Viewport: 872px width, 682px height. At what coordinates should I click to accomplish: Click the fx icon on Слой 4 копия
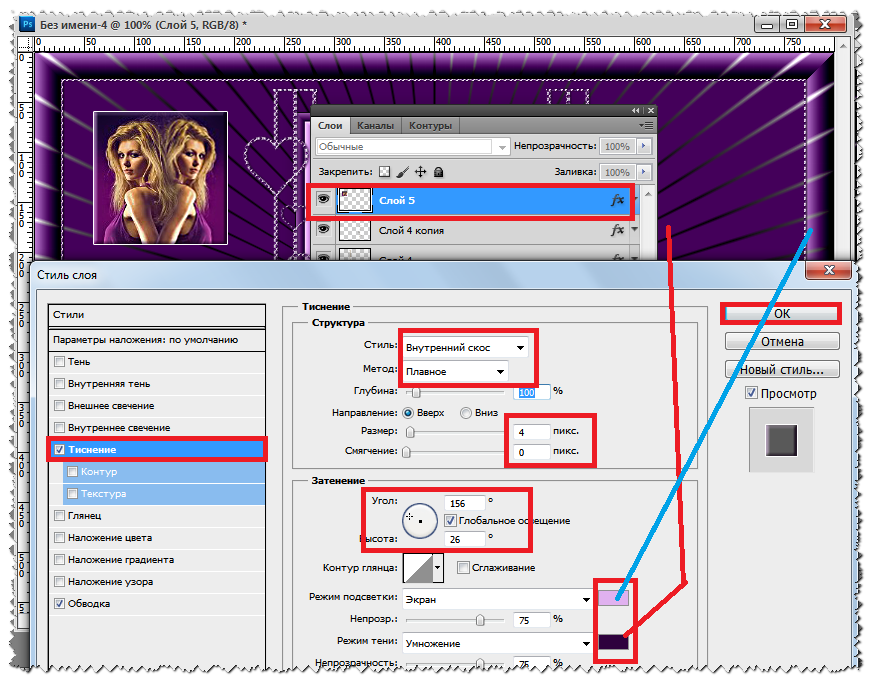click(x=617, y=230)
